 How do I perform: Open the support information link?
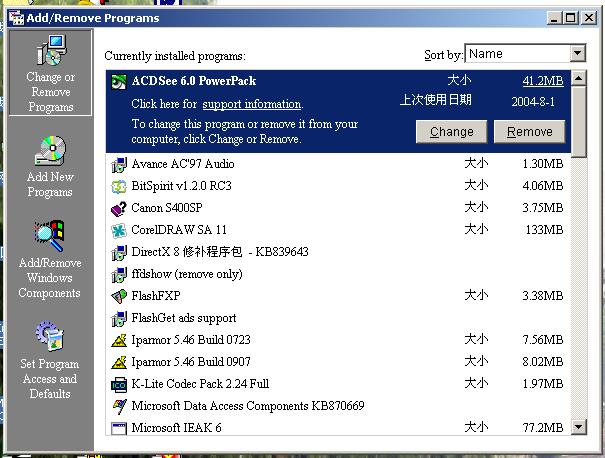click(252, 104)
